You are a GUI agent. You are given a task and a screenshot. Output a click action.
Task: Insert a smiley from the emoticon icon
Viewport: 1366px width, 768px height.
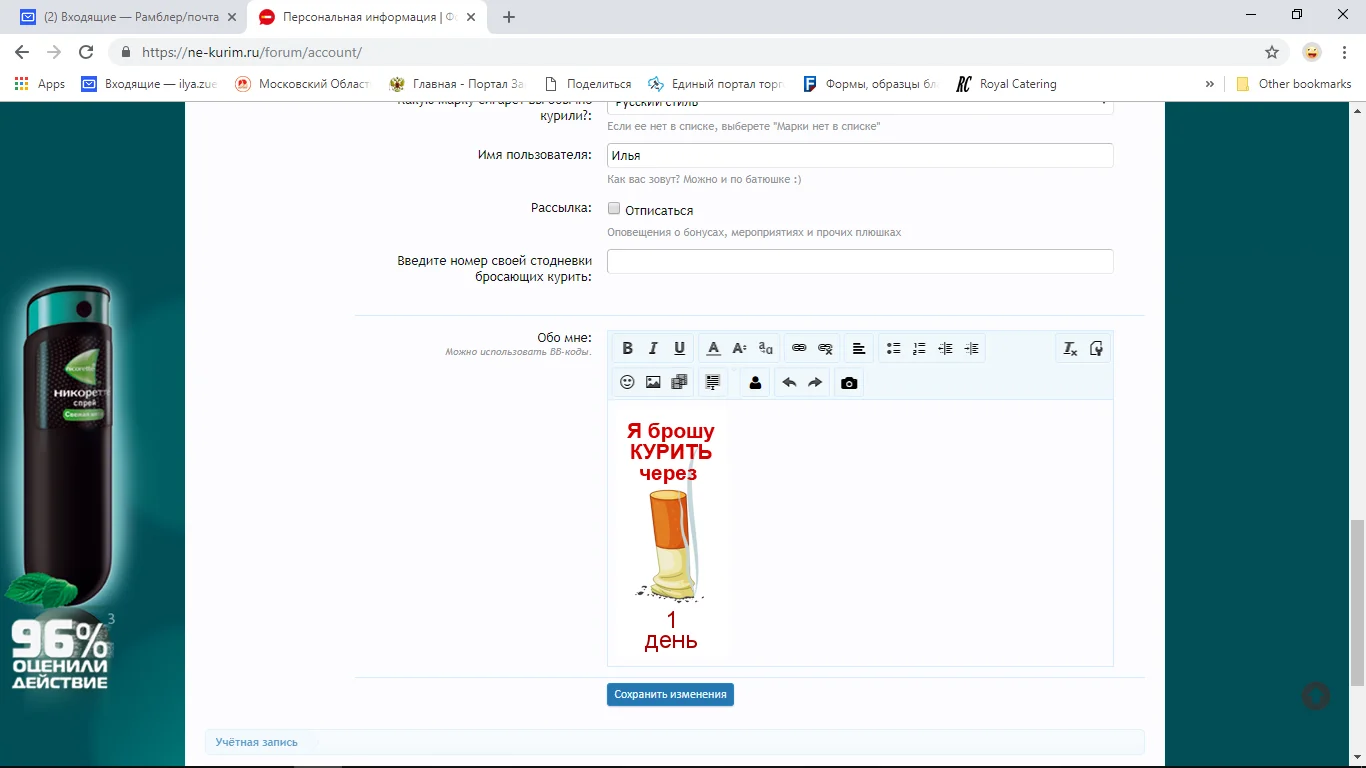(x=627, y=383)
